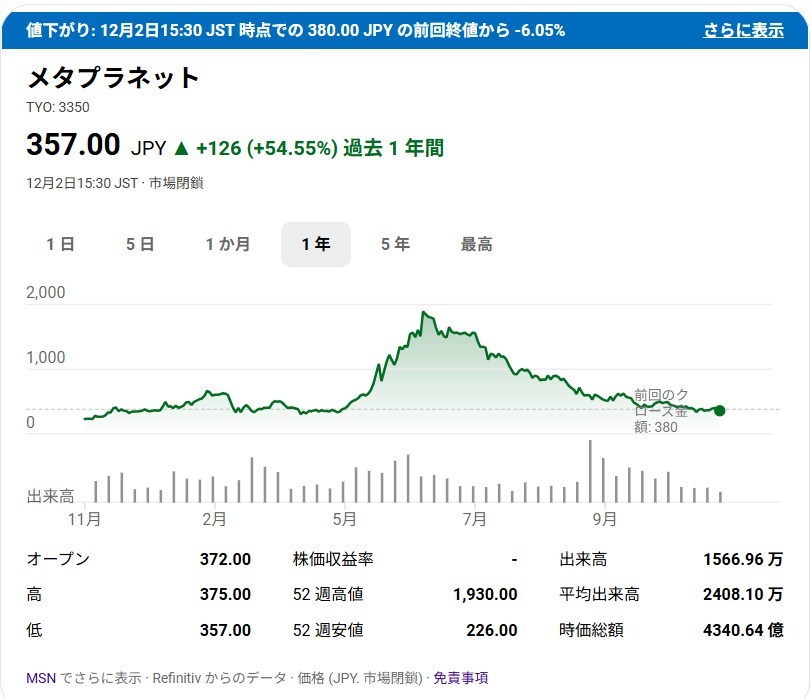The height and width of the screenshot is (699, 812).
Task: Click the メタプラネット stock title
Action: tap(113, 78)
